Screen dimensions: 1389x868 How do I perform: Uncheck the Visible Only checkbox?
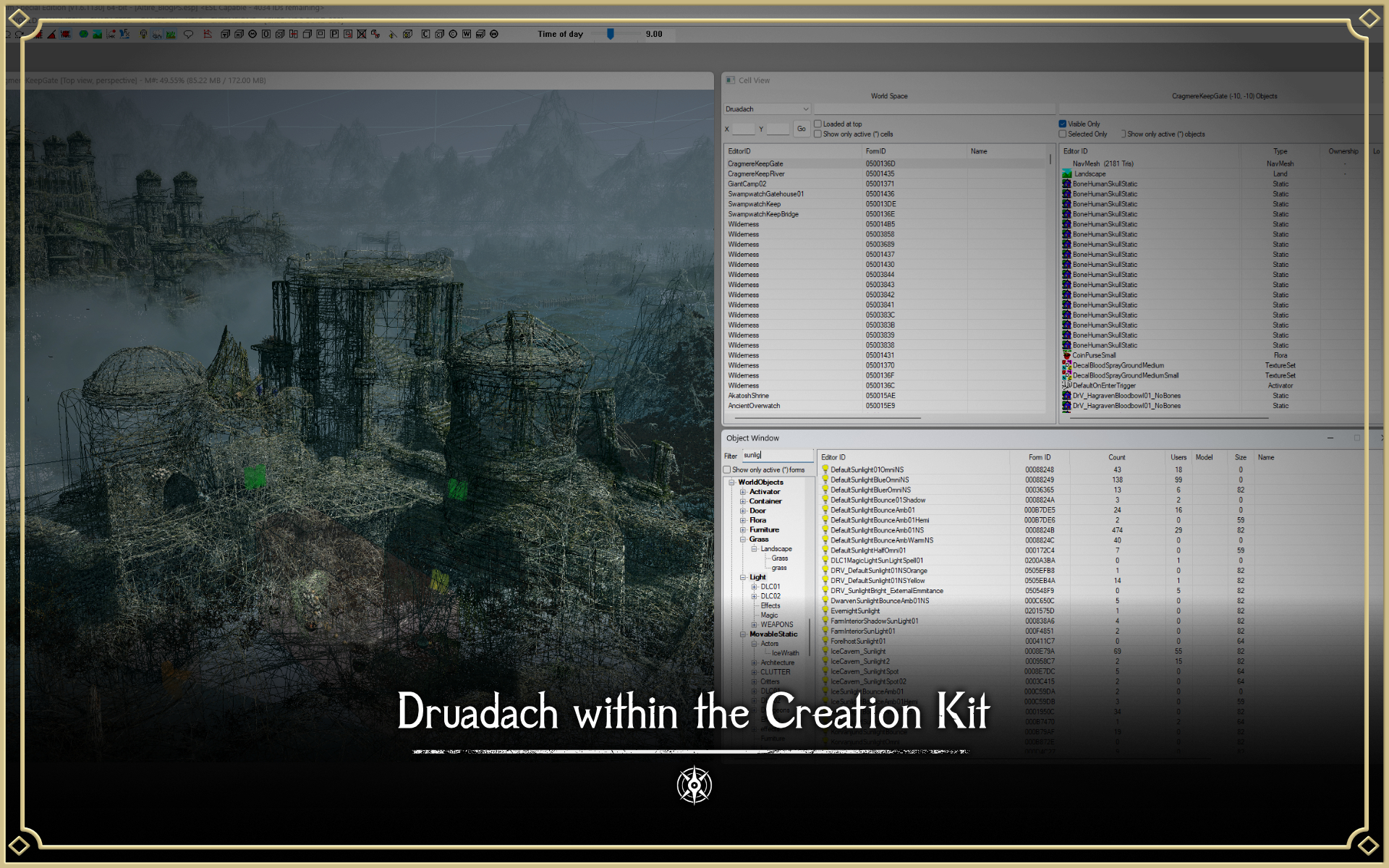1063,124
